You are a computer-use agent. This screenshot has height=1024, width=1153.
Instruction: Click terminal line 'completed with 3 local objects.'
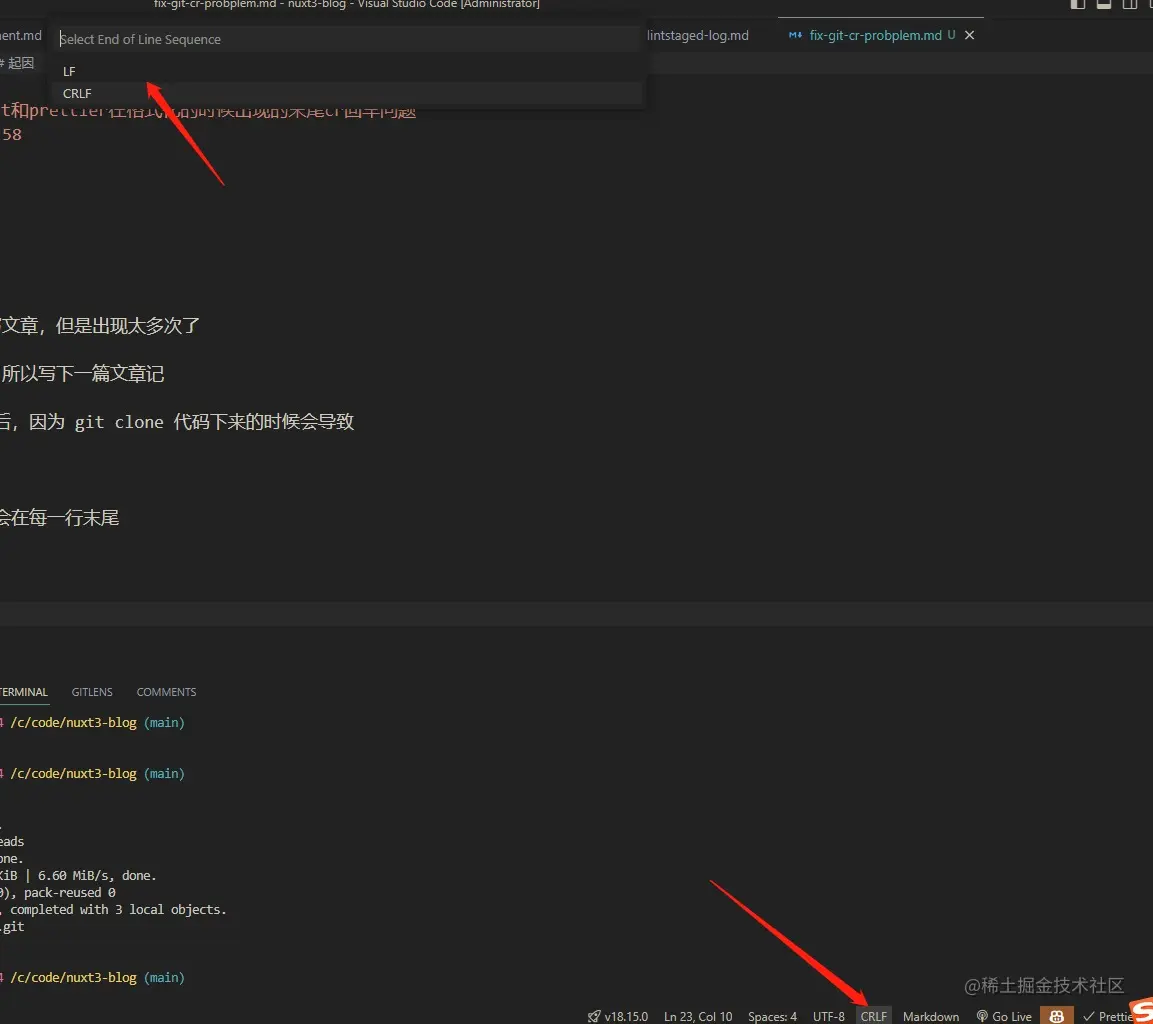click(118, 909)
